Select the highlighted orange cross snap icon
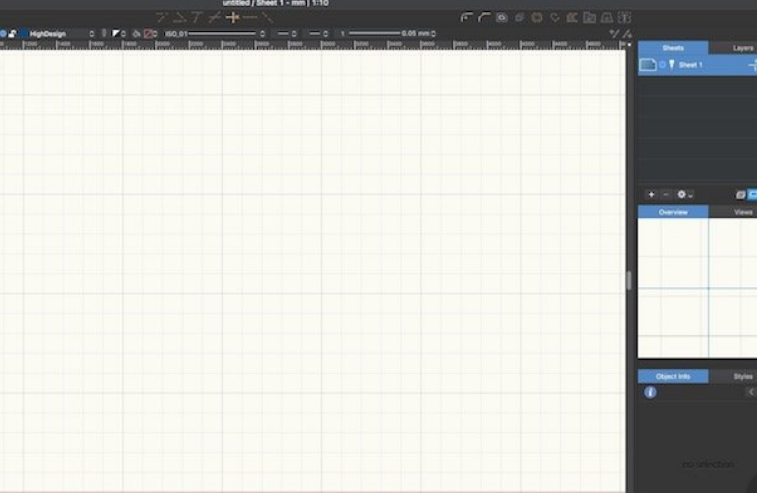The width and height of the screenshot is (758, 493). (x=233, y=17)
